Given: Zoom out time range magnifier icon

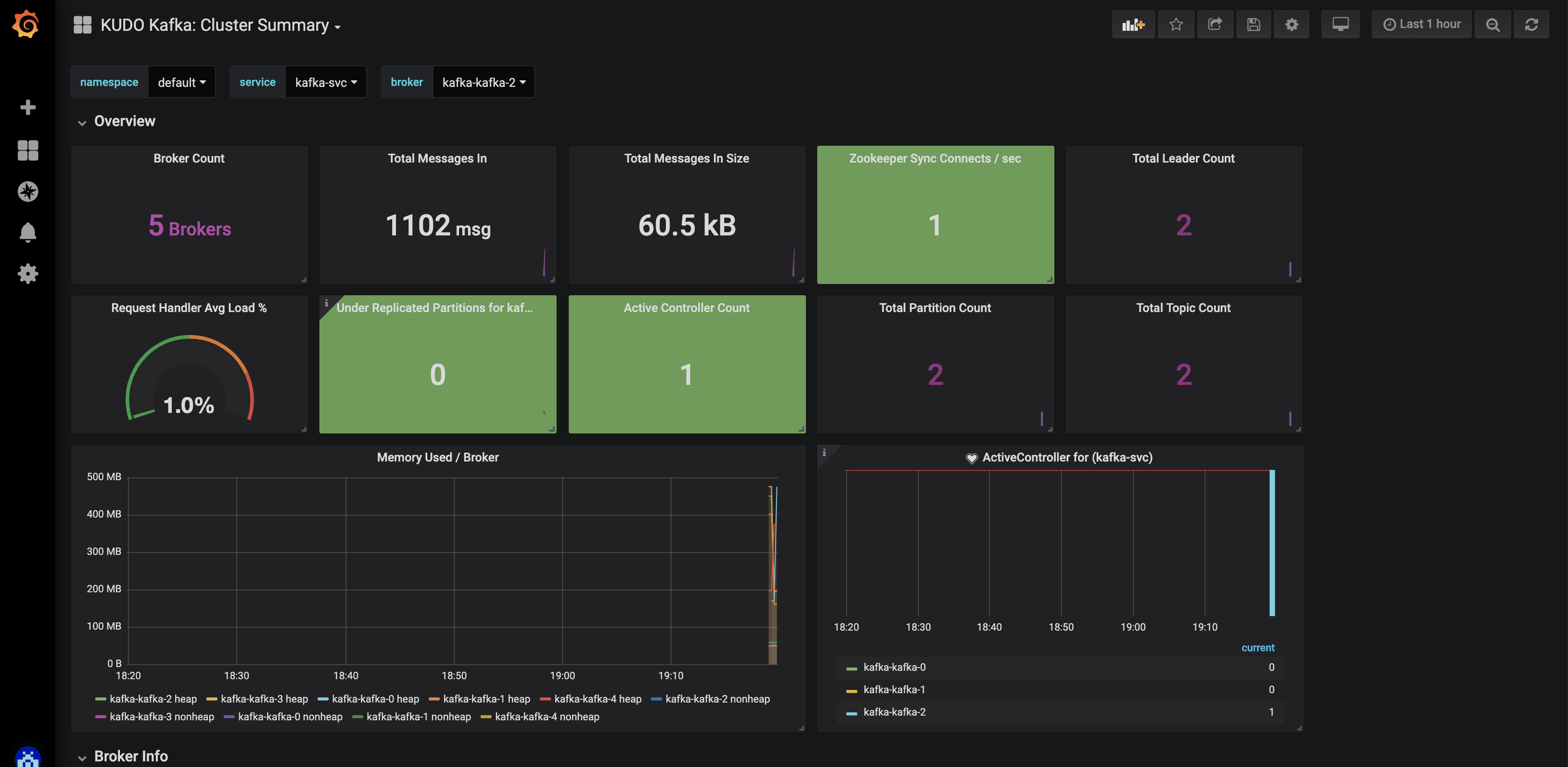Looking at the screenshot, I should point(1492,24).
